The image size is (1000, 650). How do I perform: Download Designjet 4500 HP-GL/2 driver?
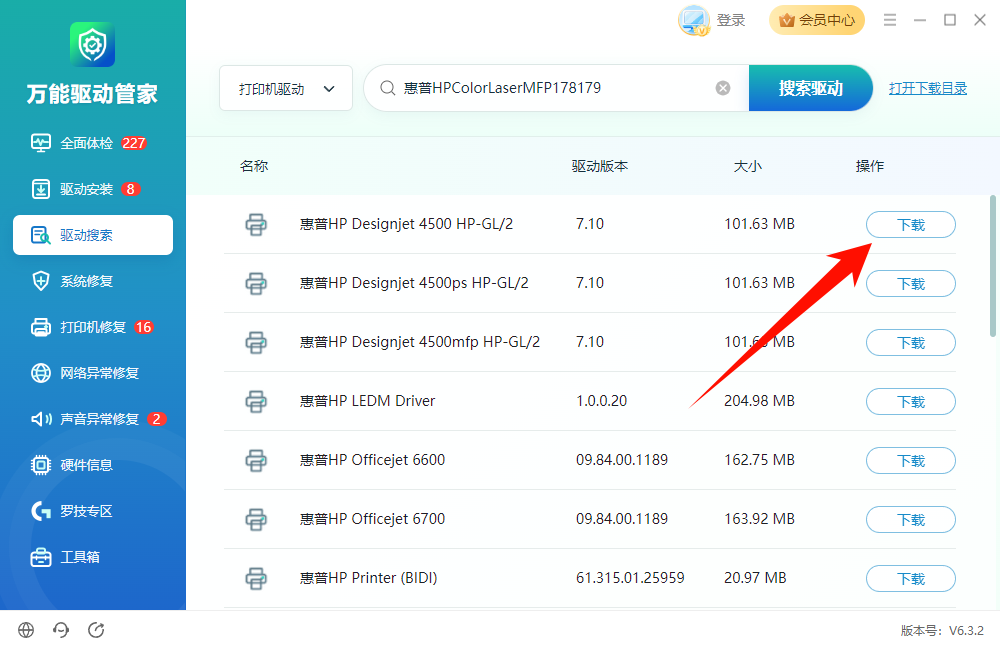[911, 225]
